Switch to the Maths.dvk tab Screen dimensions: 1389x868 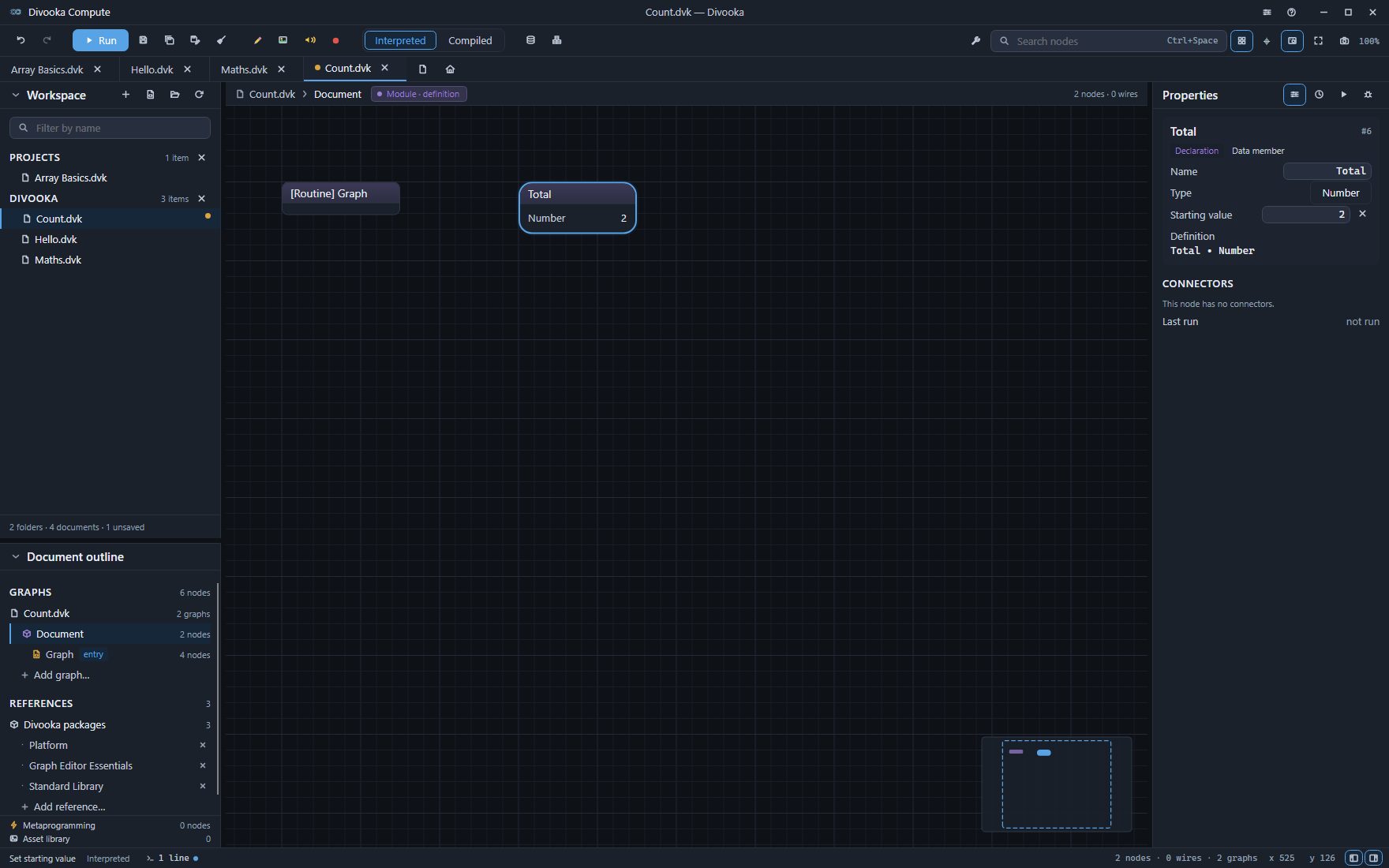(244, 69)
